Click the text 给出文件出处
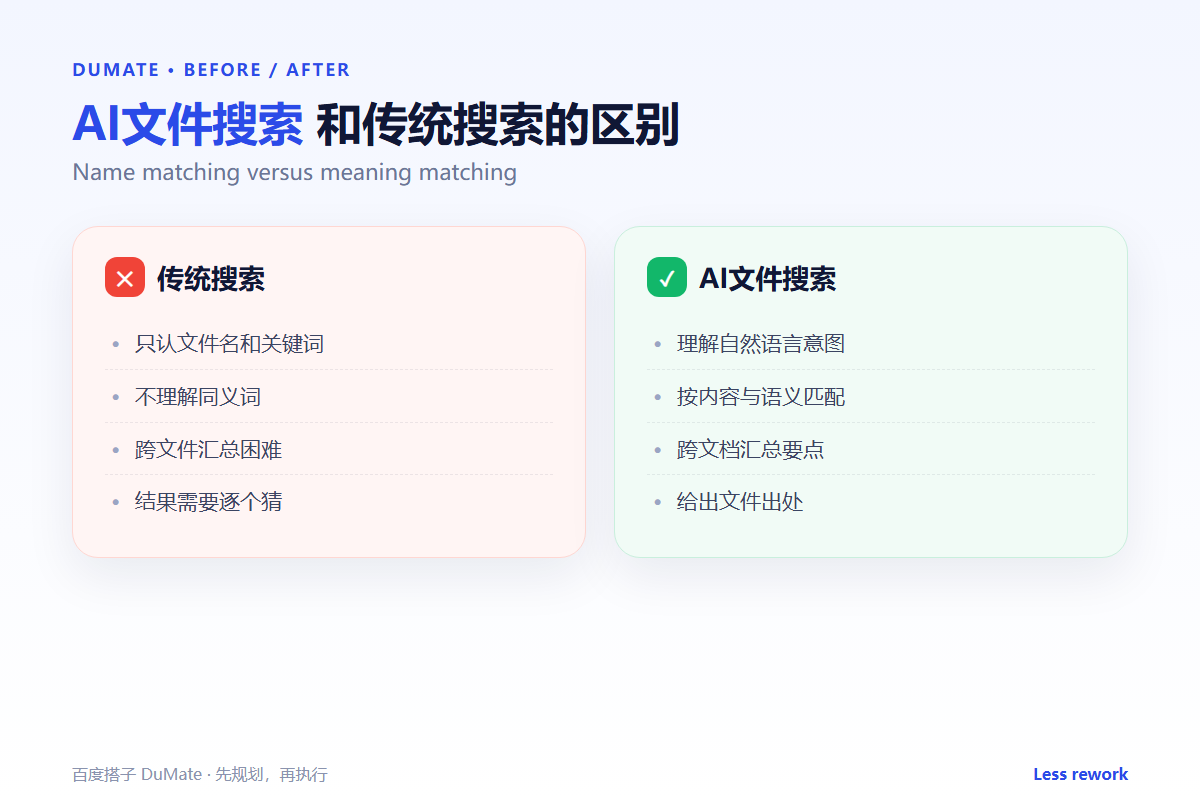Image resolution: width=1200 pixels, height=800 pixels. (x=740, y=502)
